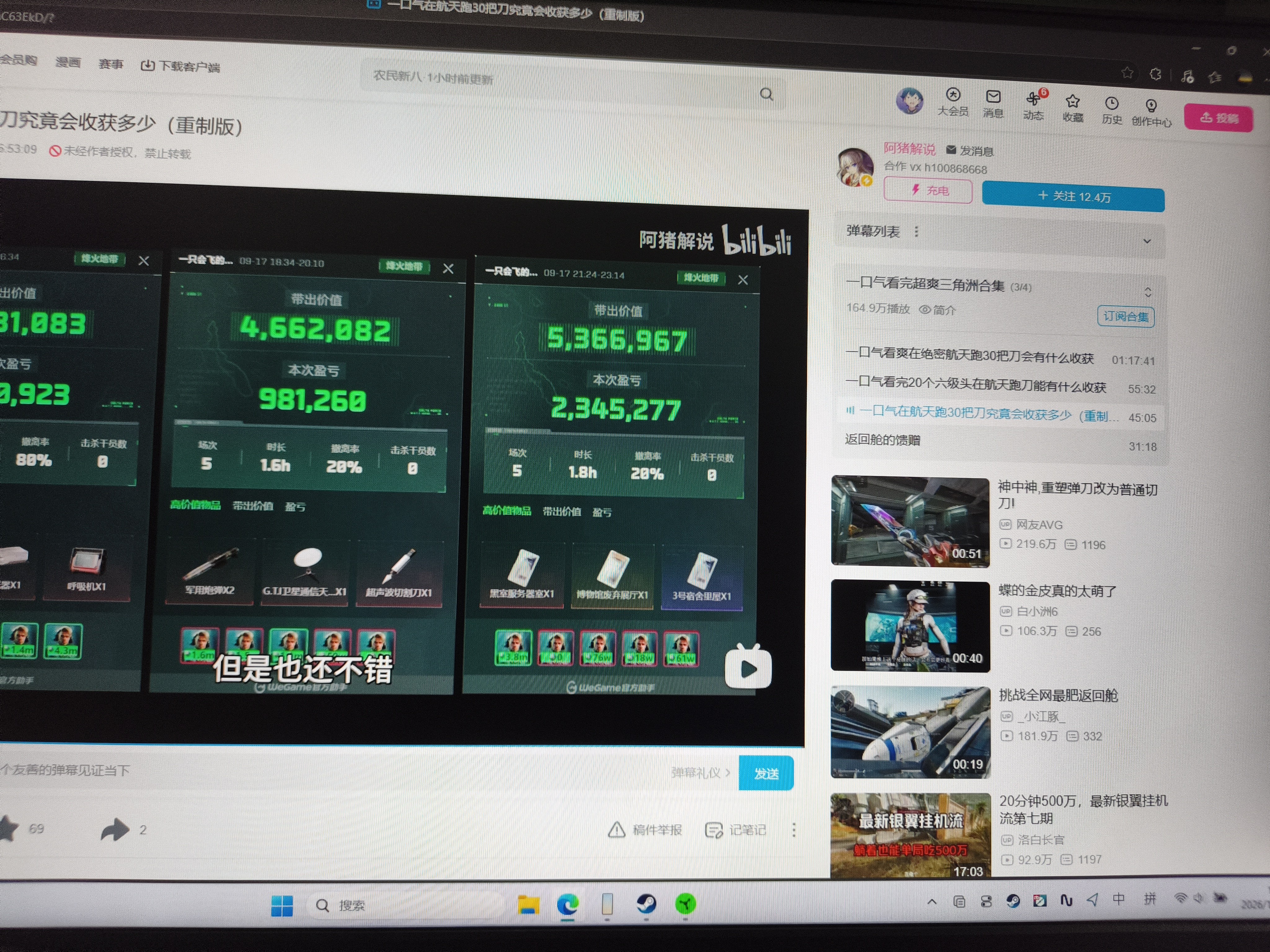
Task: Follow 阿猪解说 with 关注 button
Action: click(1073, 196)
